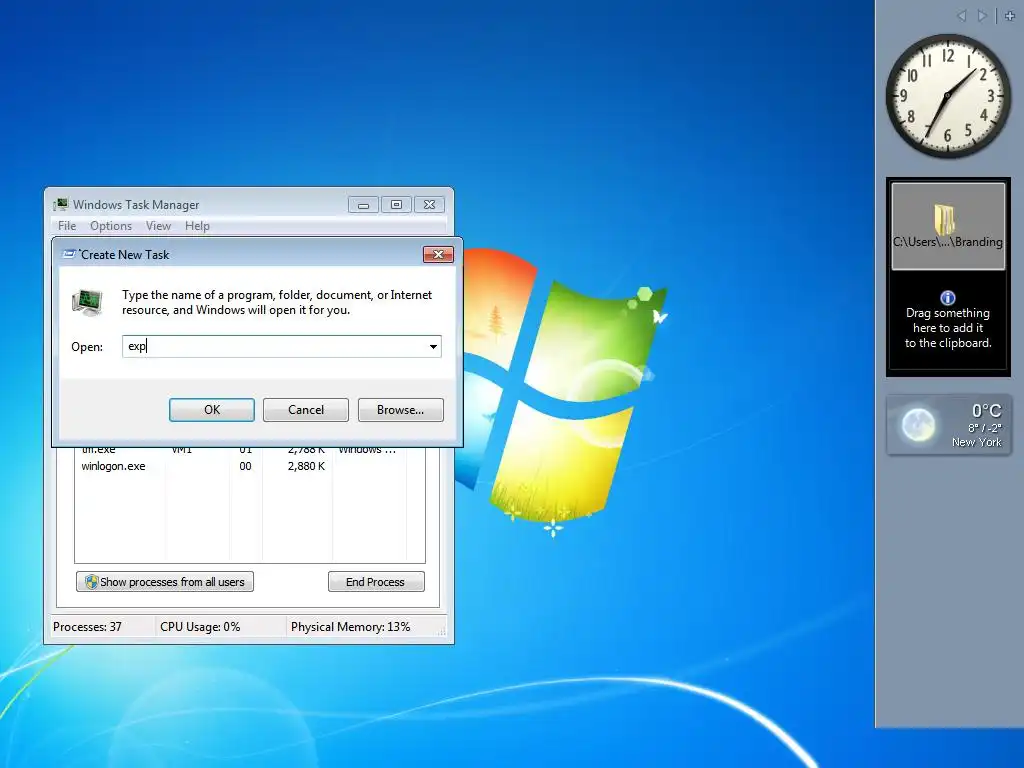
Task: Click the Create New Task title icon
Action: point(69,255)
